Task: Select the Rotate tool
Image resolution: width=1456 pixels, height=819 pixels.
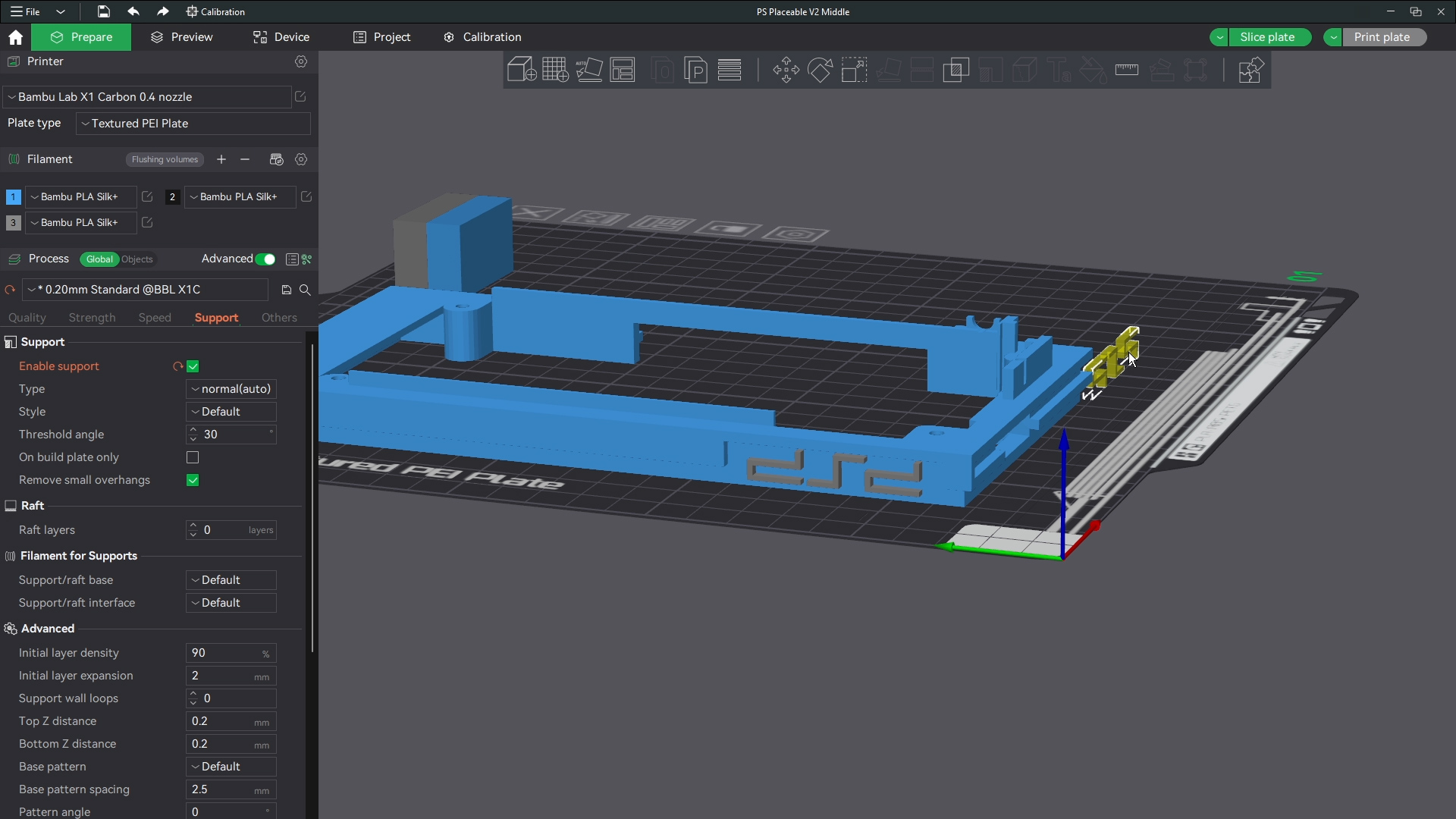Action: tap(820, 70)
